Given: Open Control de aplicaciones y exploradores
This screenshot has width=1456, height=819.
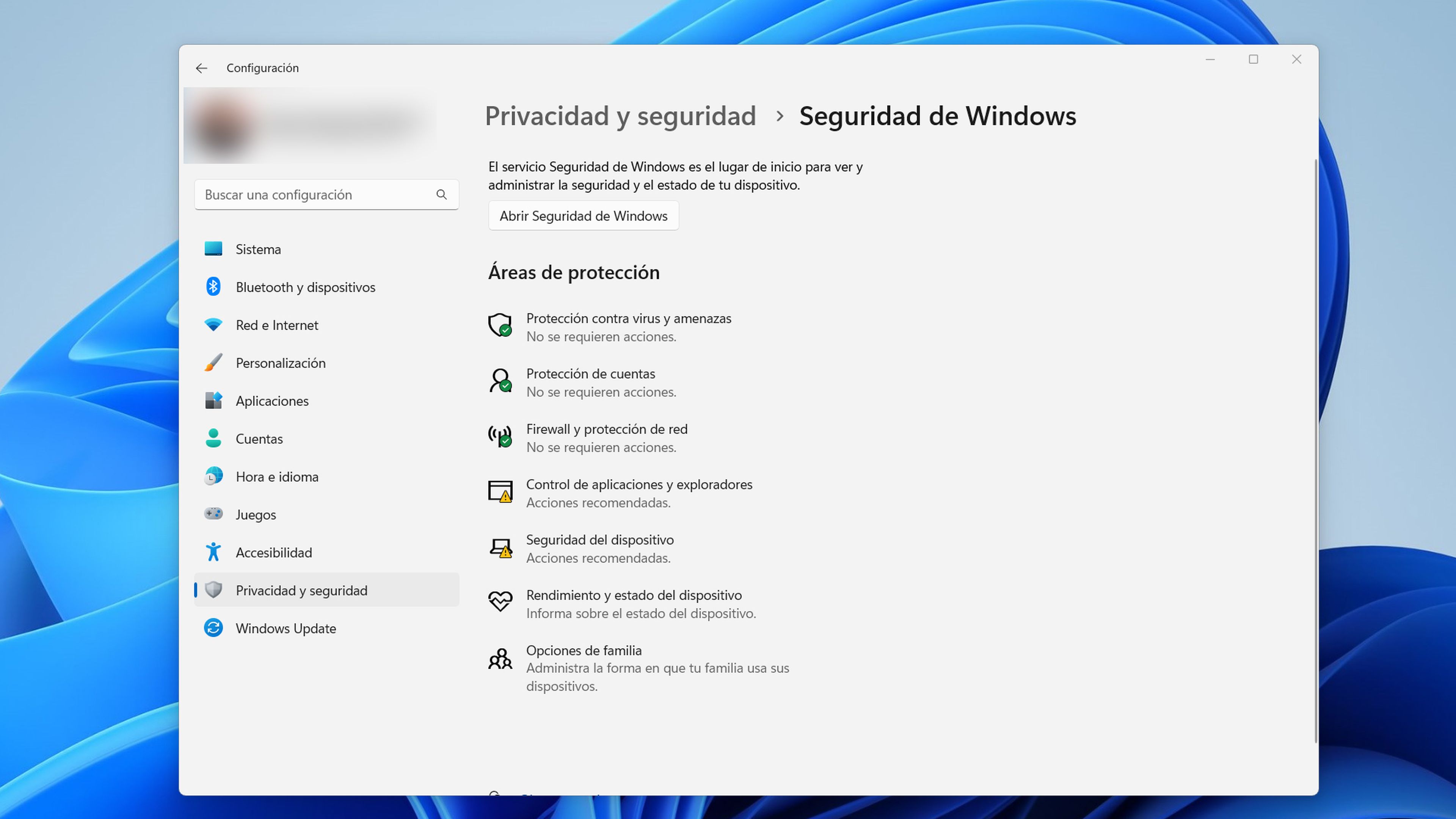Looking at the screenshot, I should pos(621,493).
